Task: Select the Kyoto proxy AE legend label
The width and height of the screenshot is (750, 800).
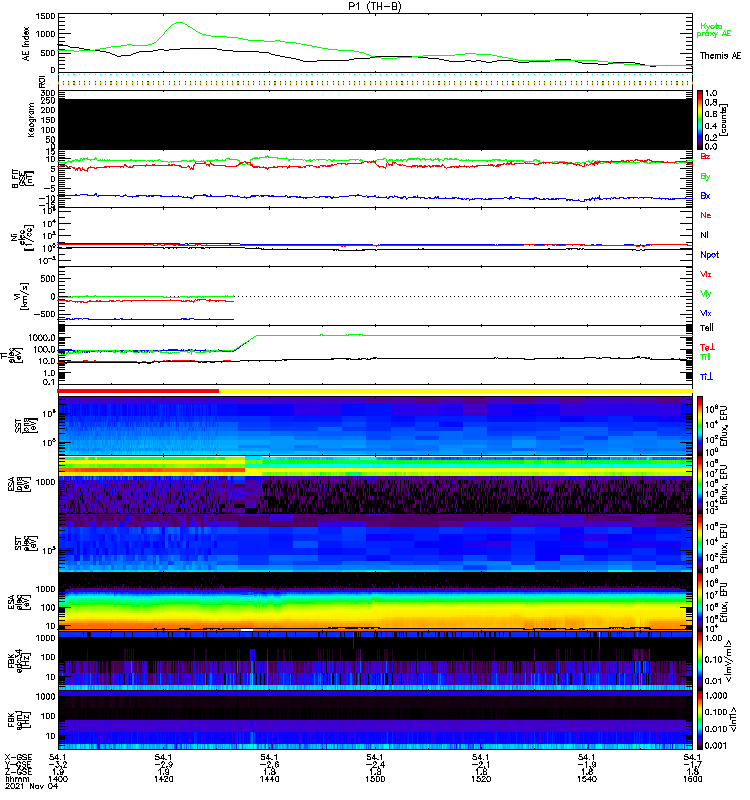Action: click(713, 30)
